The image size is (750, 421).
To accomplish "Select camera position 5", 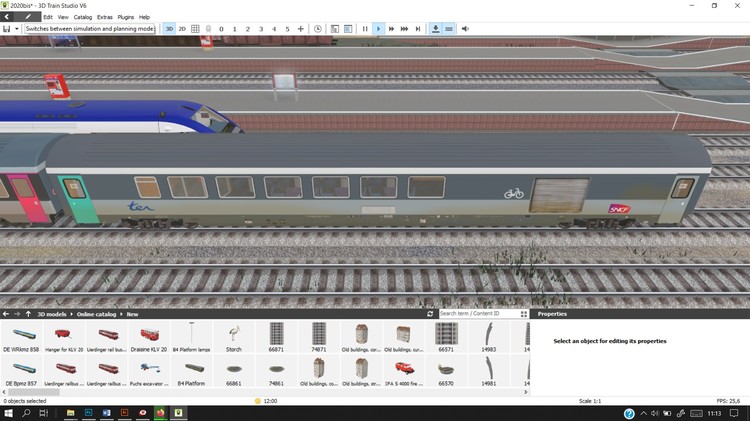I will [x=287, y=29].
